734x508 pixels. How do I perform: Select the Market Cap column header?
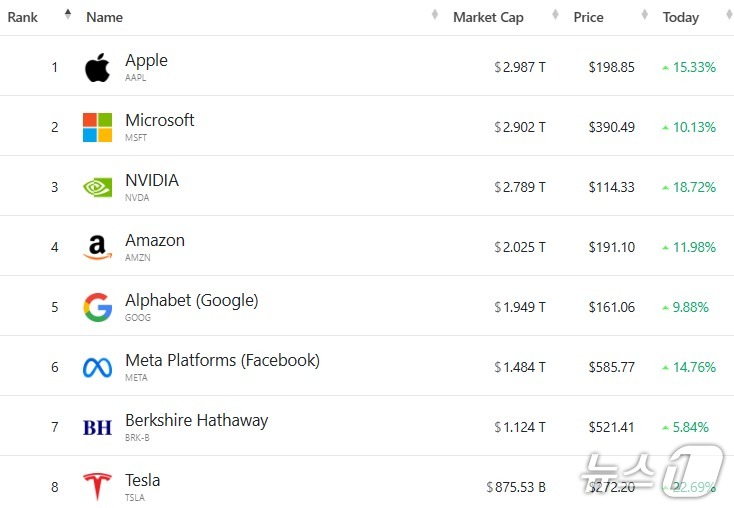click(x=488, y=17)
